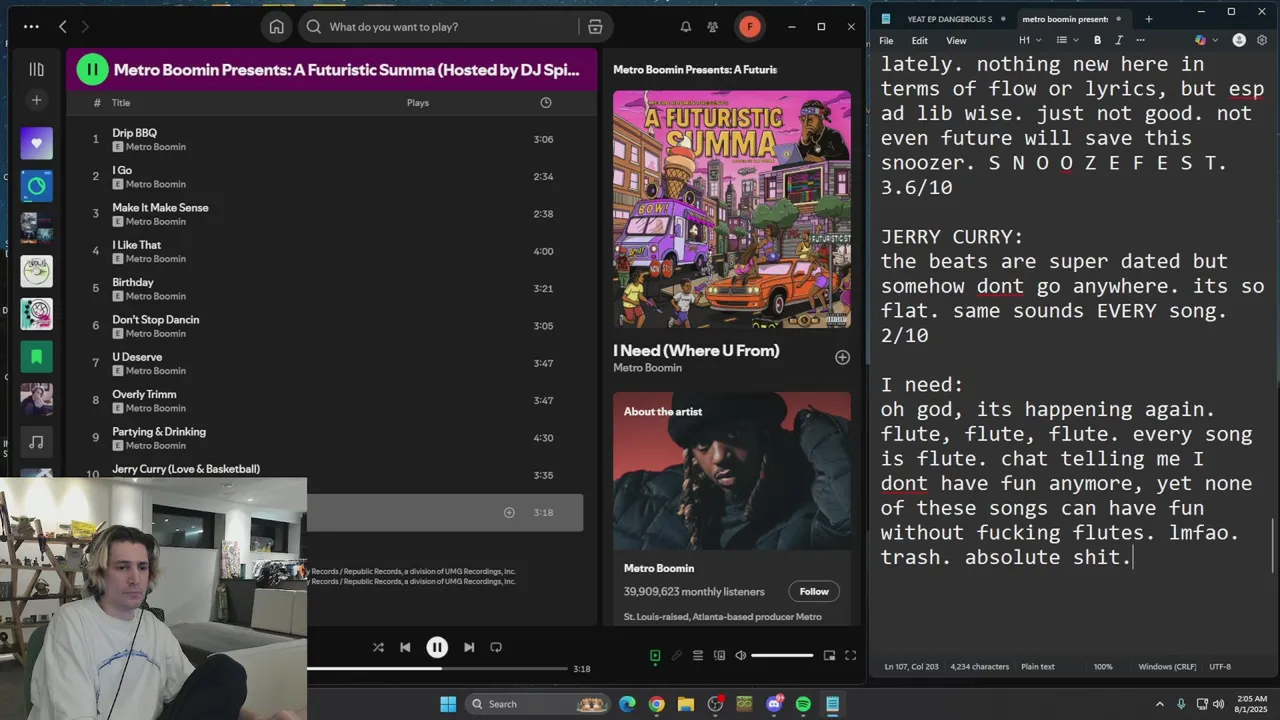Image resolution: width=1280 pixels, height=720 pixels.
Task: Open the play queue
Action: 698,656
